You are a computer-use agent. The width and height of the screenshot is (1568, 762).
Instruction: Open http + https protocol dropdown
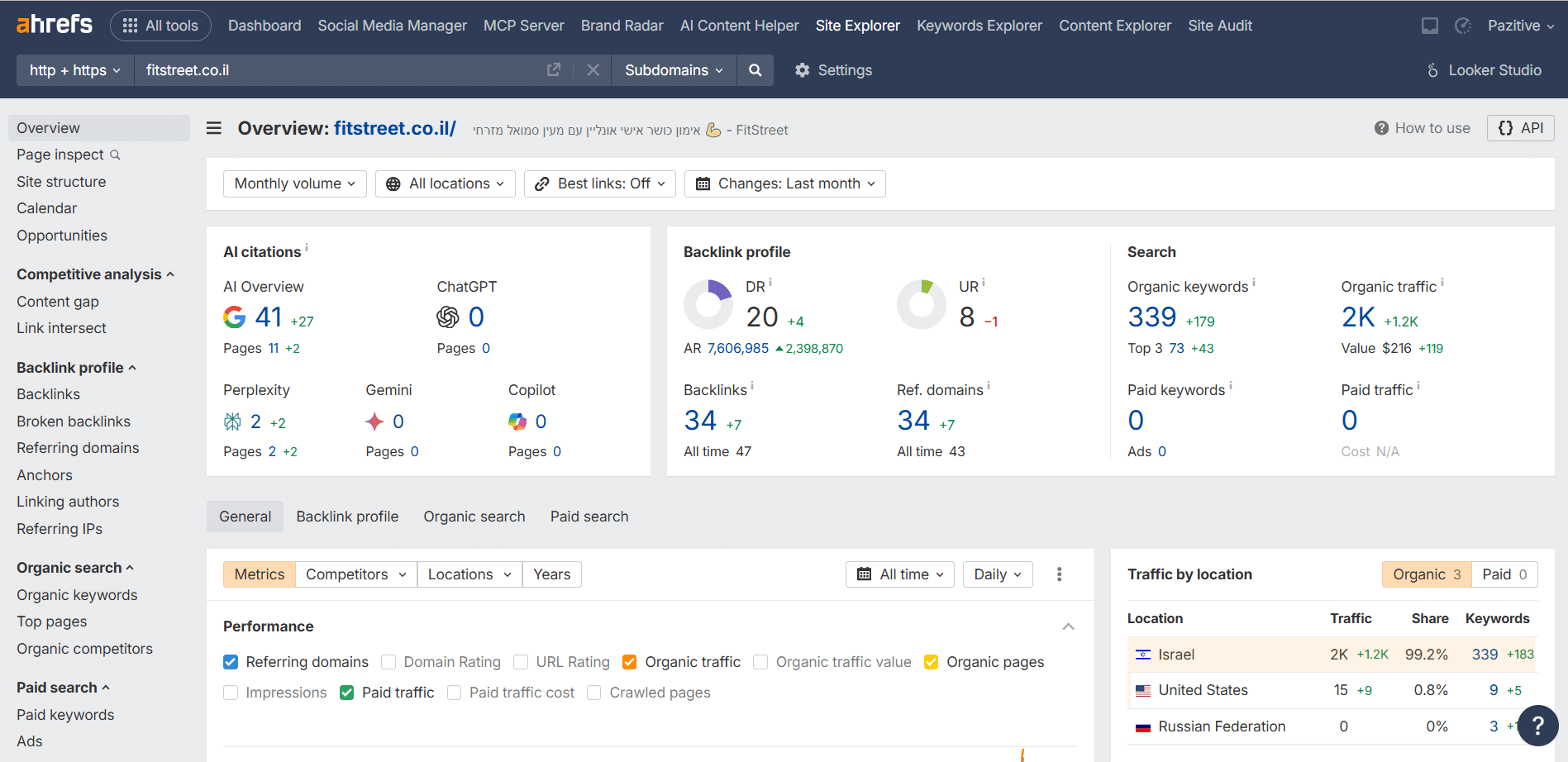click(75, 70)
